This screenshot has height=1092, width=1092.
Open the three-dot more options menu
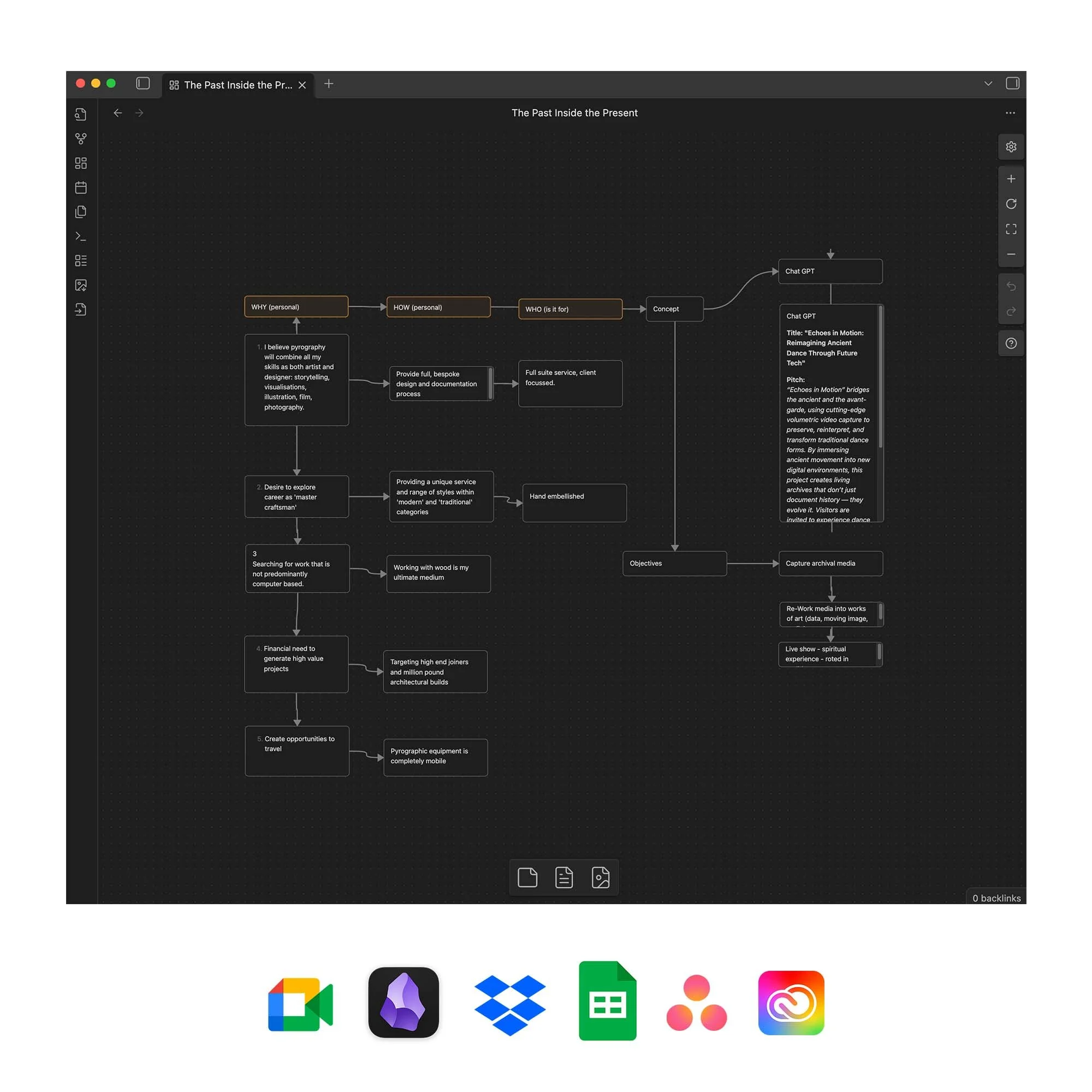pyautogui.click(x=1010, y=113)
